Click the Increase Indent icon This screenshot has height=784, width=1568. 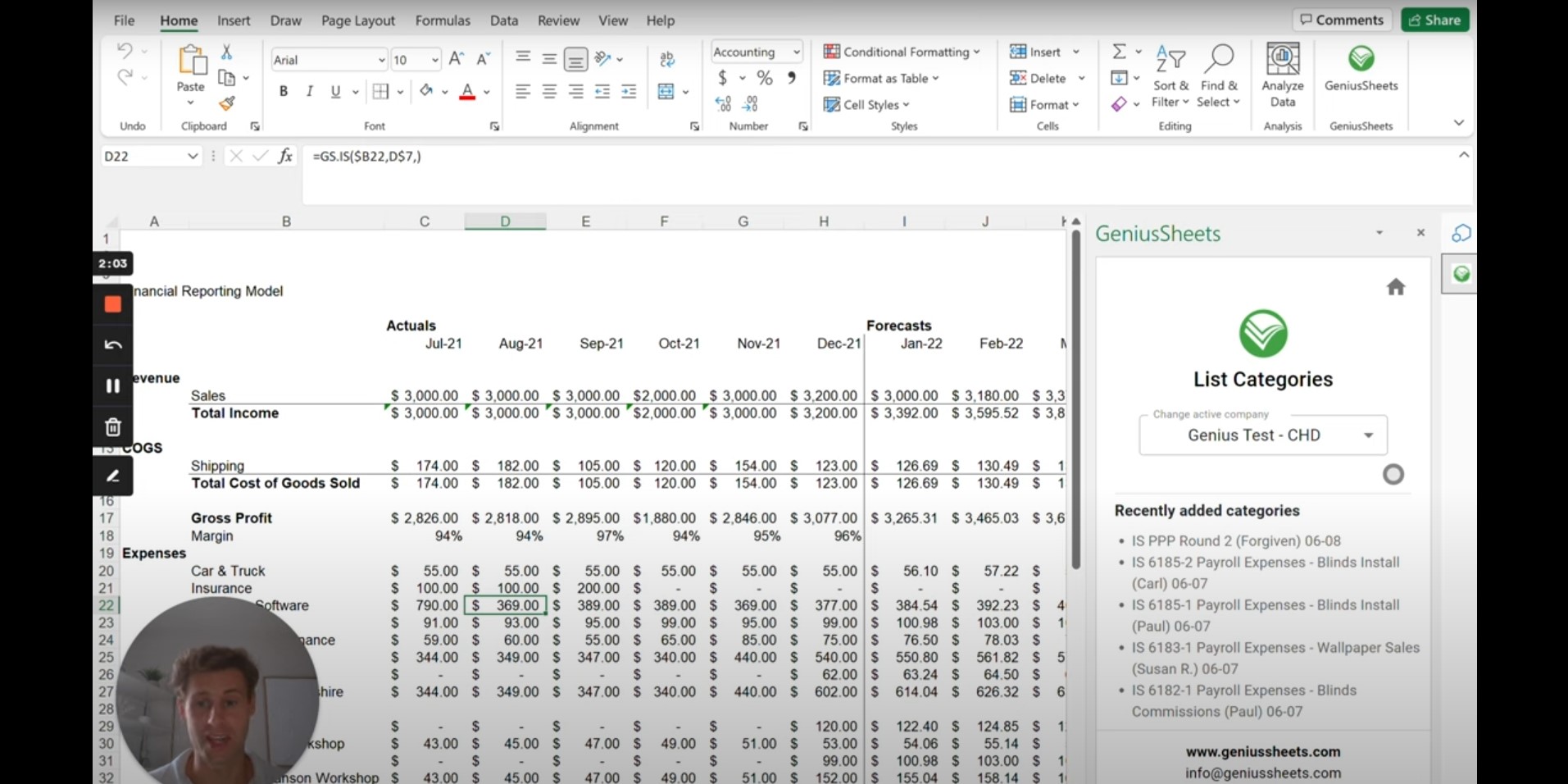pyautogui.click(x=629, y=91)
